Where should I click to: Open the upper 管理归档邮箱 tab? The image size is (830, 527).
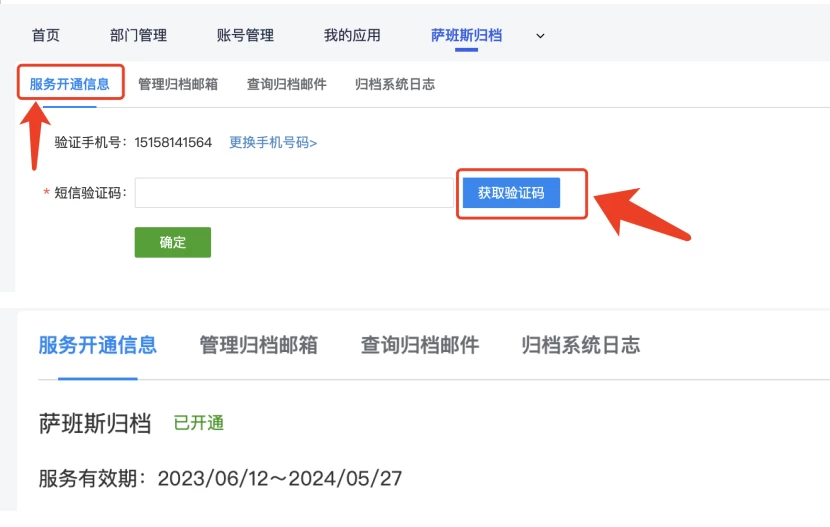(x=178, y=84)
